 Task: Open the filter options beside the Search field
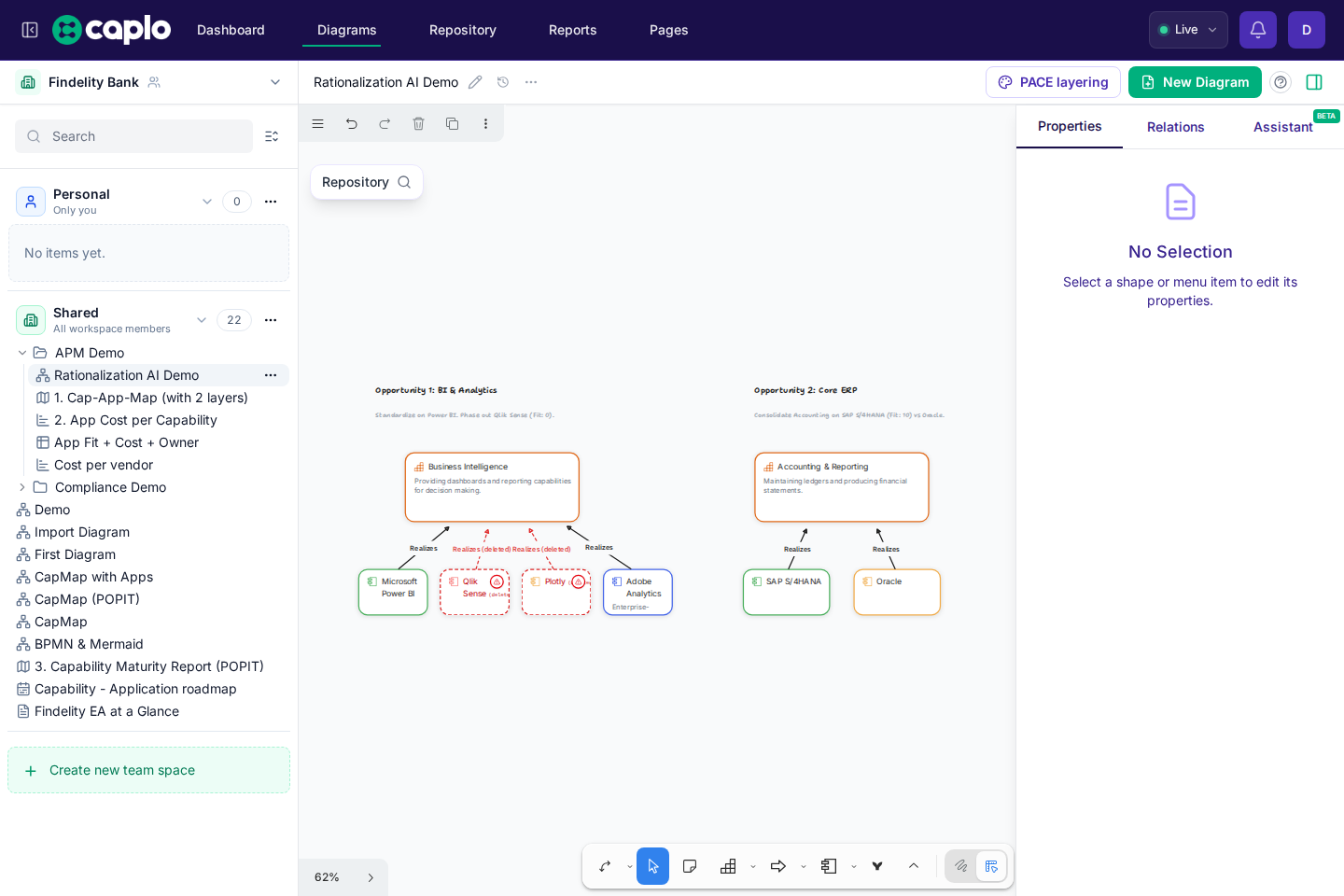point(272,136)
